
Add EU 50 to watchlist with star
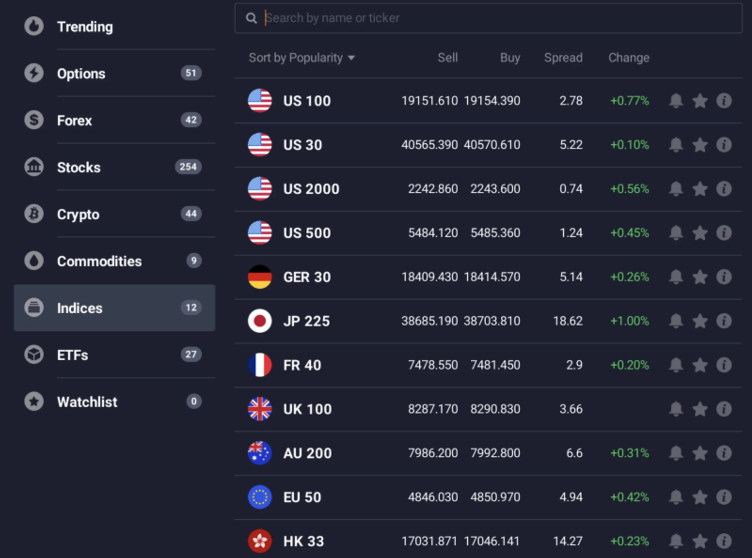pos(700,497)
